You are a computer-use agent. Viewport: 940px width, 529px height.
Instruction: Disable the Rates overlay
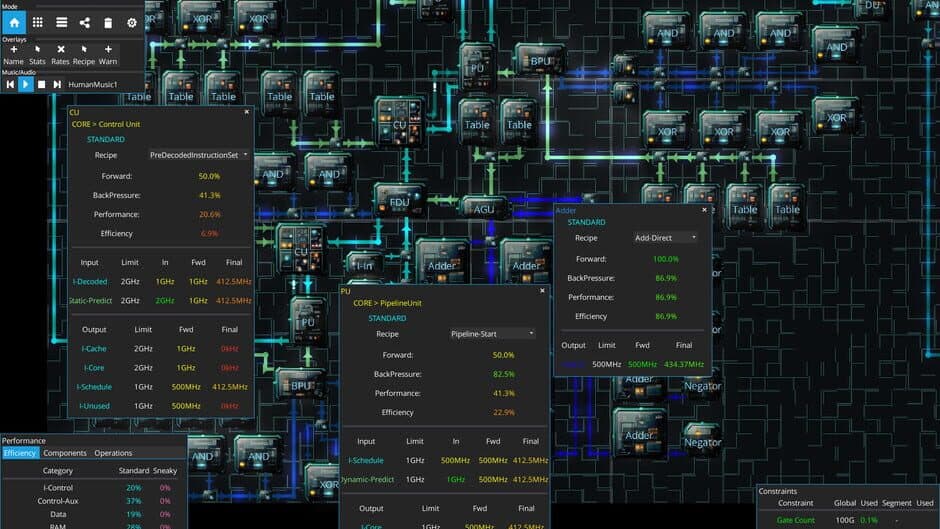pyautogui.click(x=61, y=54)
